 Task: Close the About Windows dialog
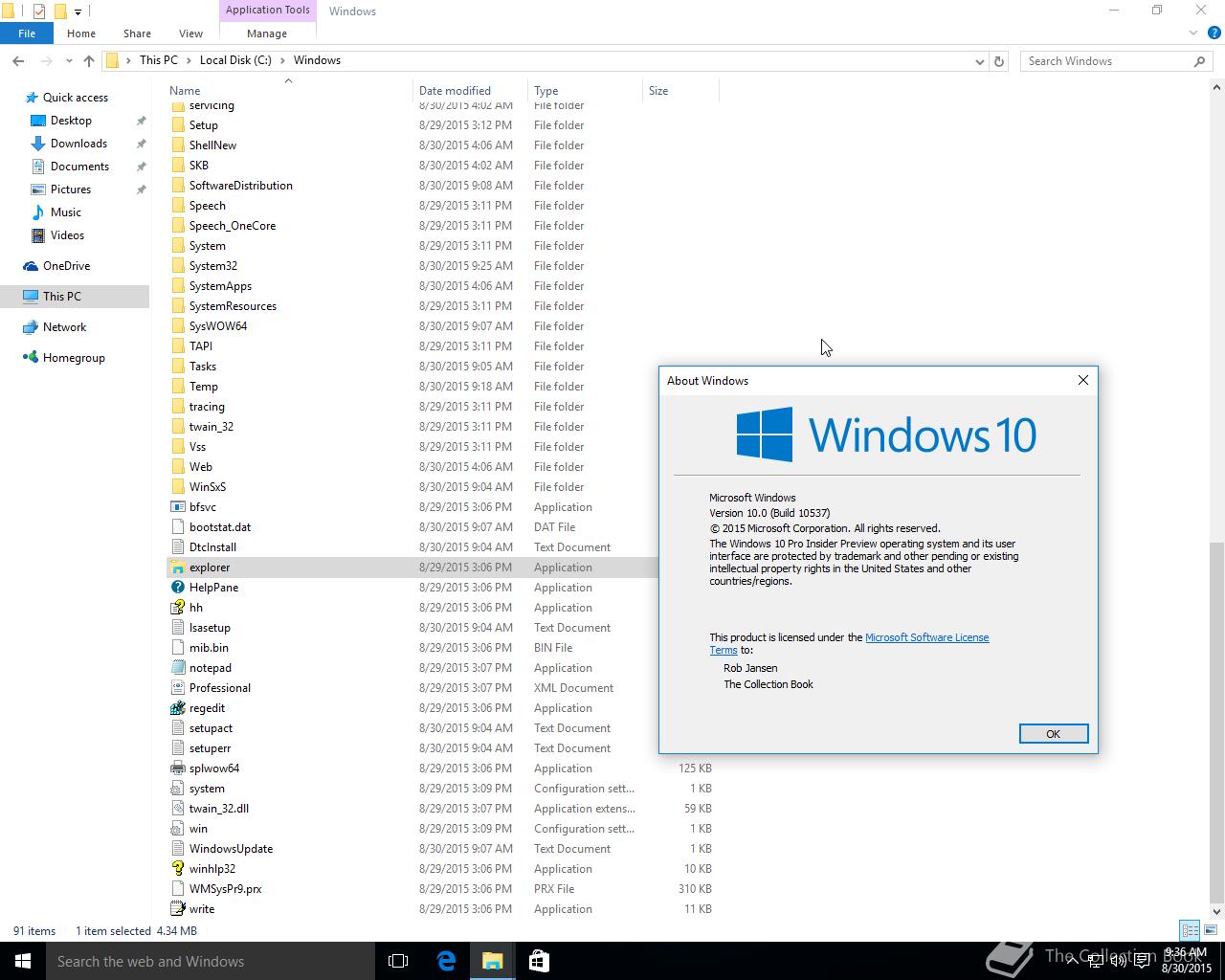tap(1083, 380)
